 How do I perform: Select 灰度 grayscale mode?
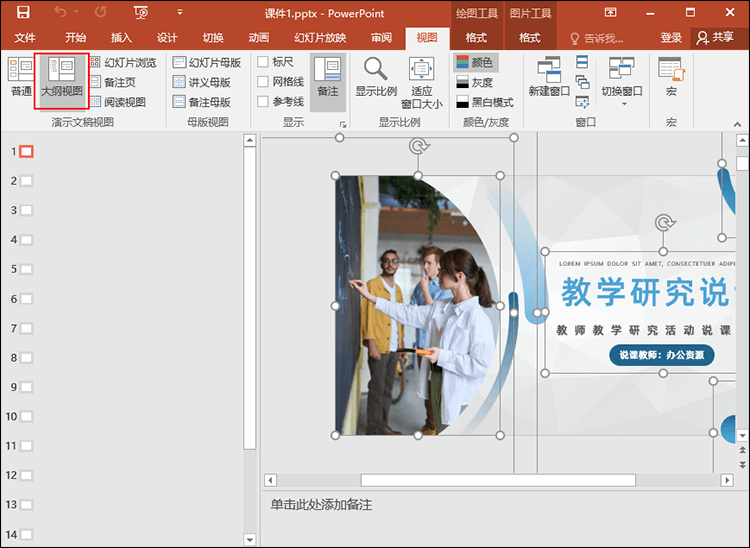[x=474, y=82]
